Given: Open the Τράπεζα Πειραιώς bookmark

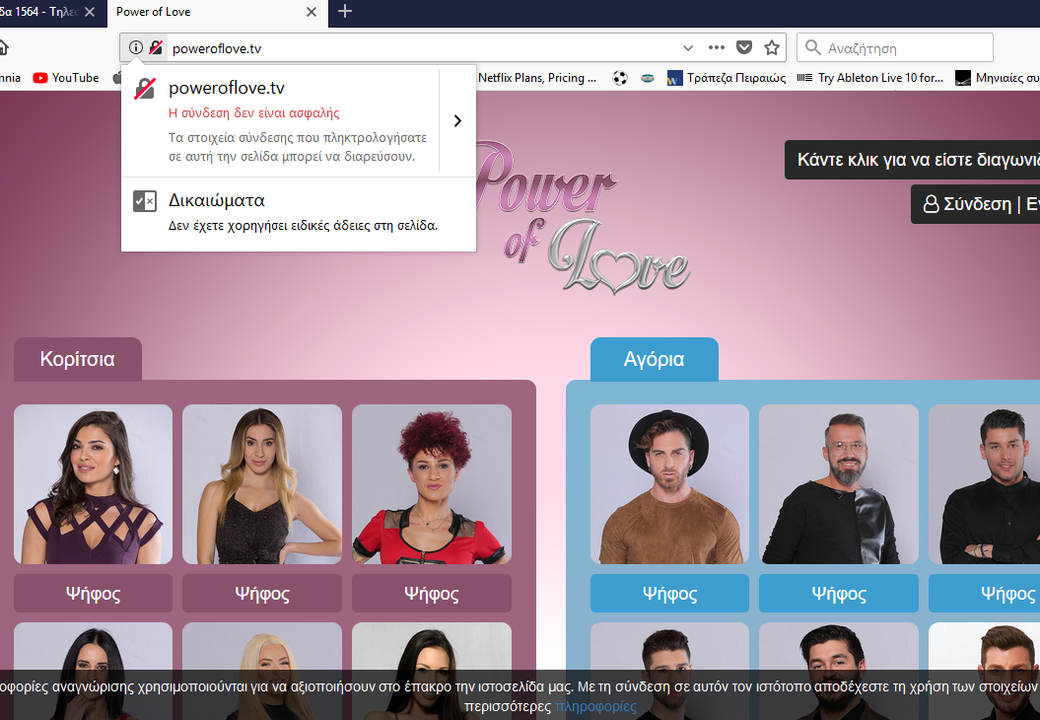Looking at the screenshot, I should [726, 78].
